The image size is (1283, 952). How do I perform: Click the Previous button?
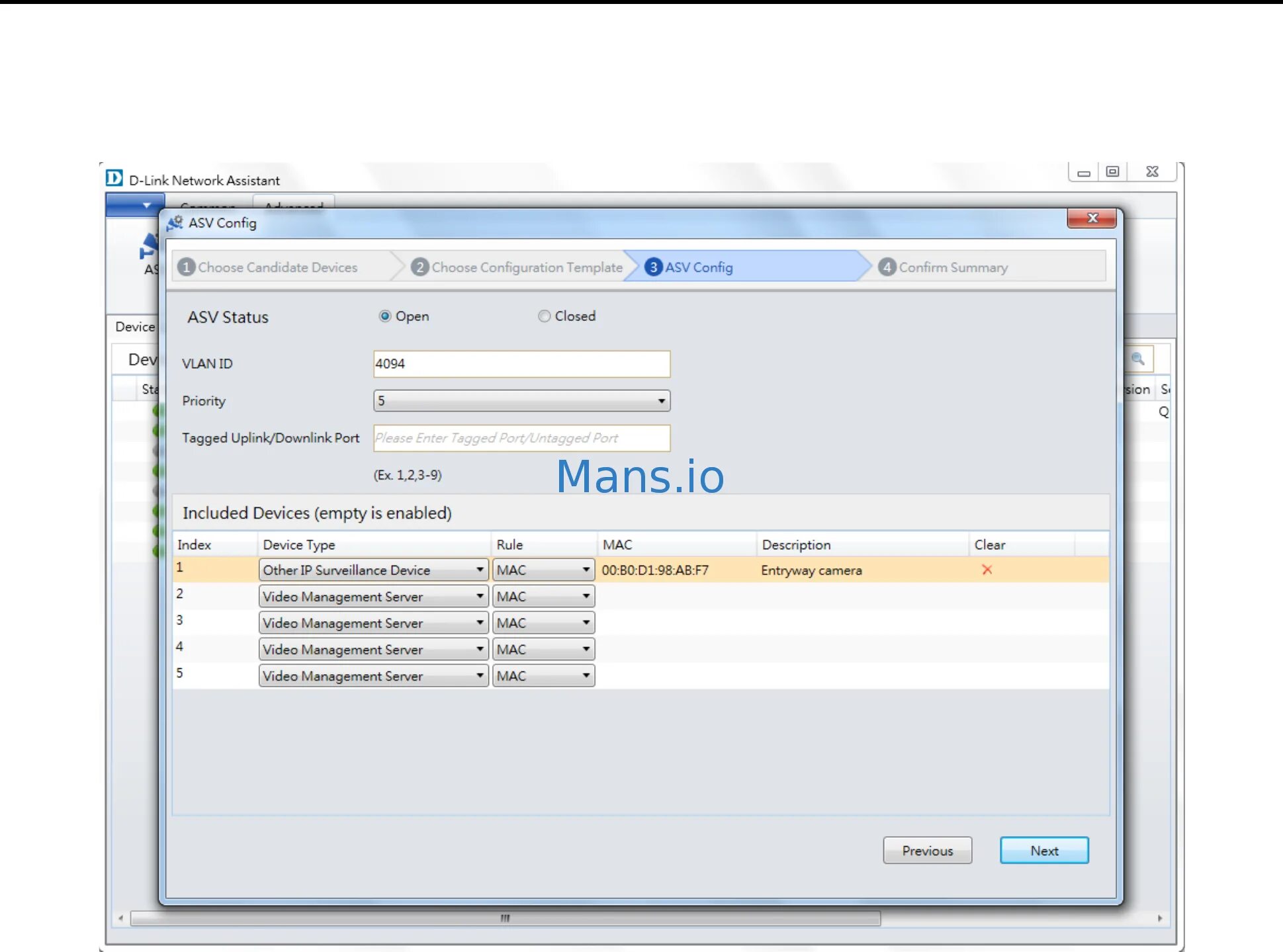(927, 851)
